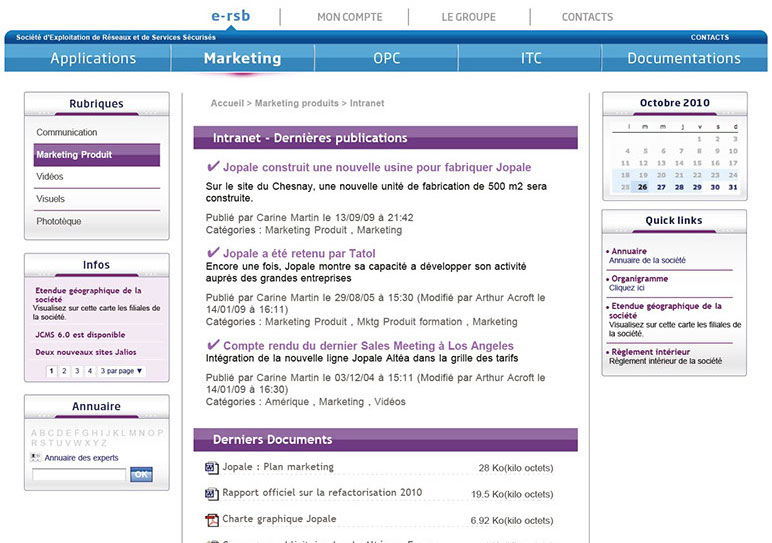Go to Infos page 1
Screen dimensions: 772x543
click(52, 371)
